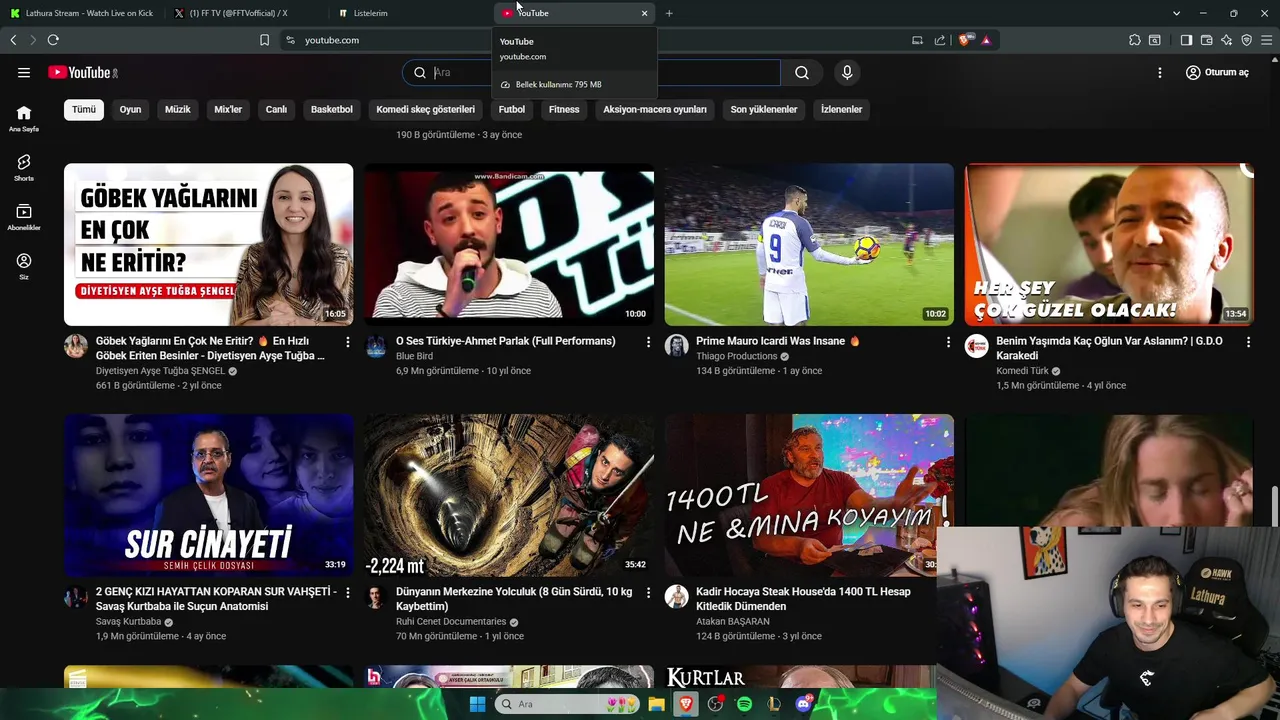
Task: Close the YouTube browser tab
Action: point(644,13)
